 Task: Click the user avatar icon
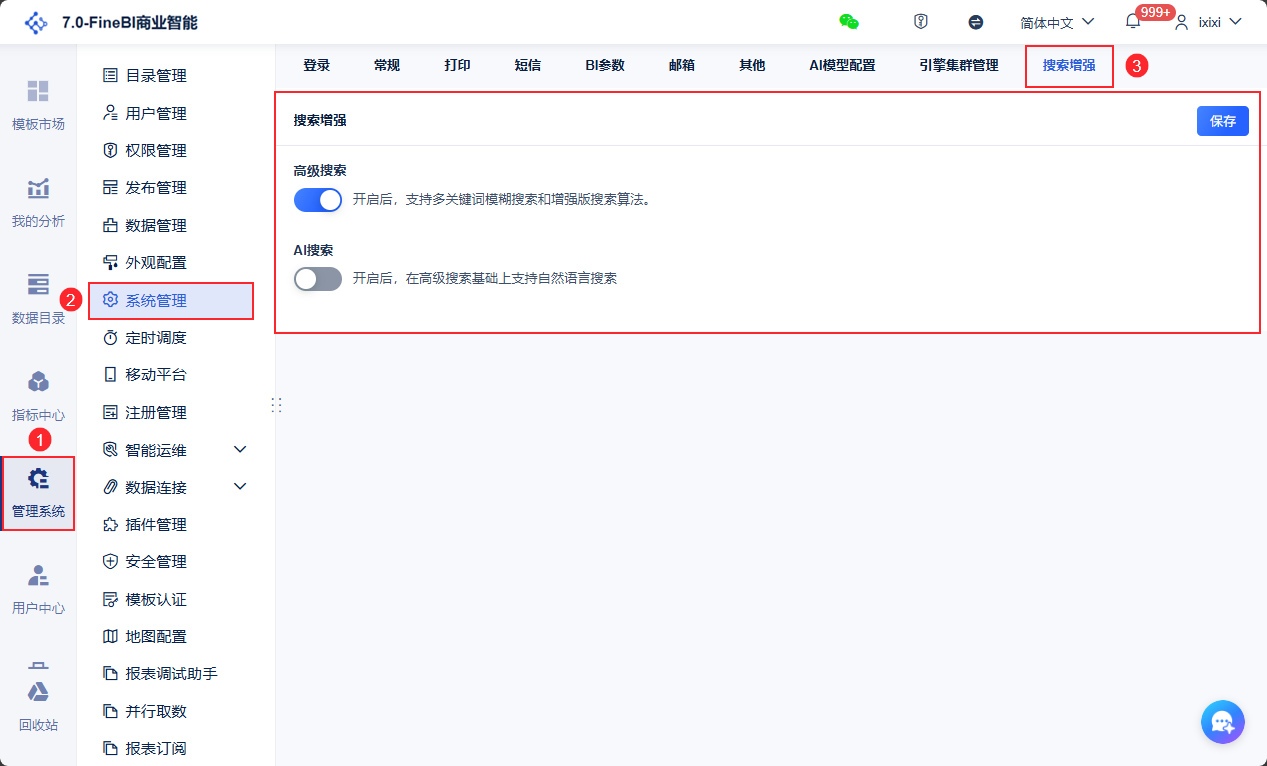click(x=1182, y=22)
